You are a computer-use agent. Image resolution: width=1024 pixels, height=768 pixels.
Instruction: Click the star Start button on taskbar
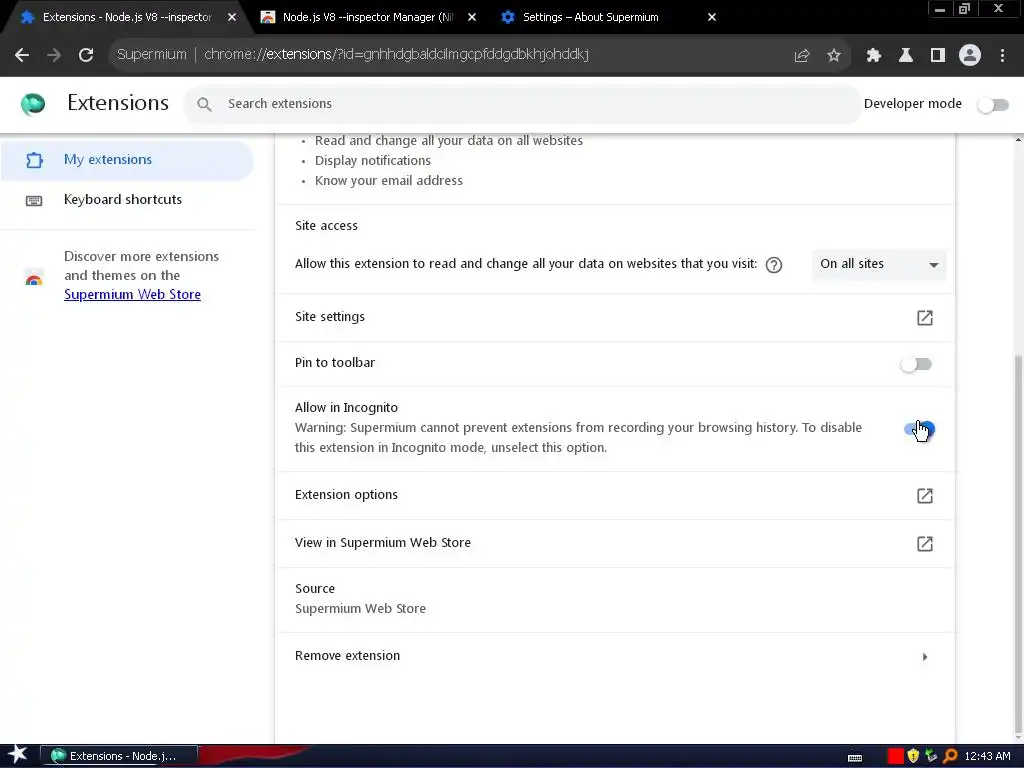(18, 755)
